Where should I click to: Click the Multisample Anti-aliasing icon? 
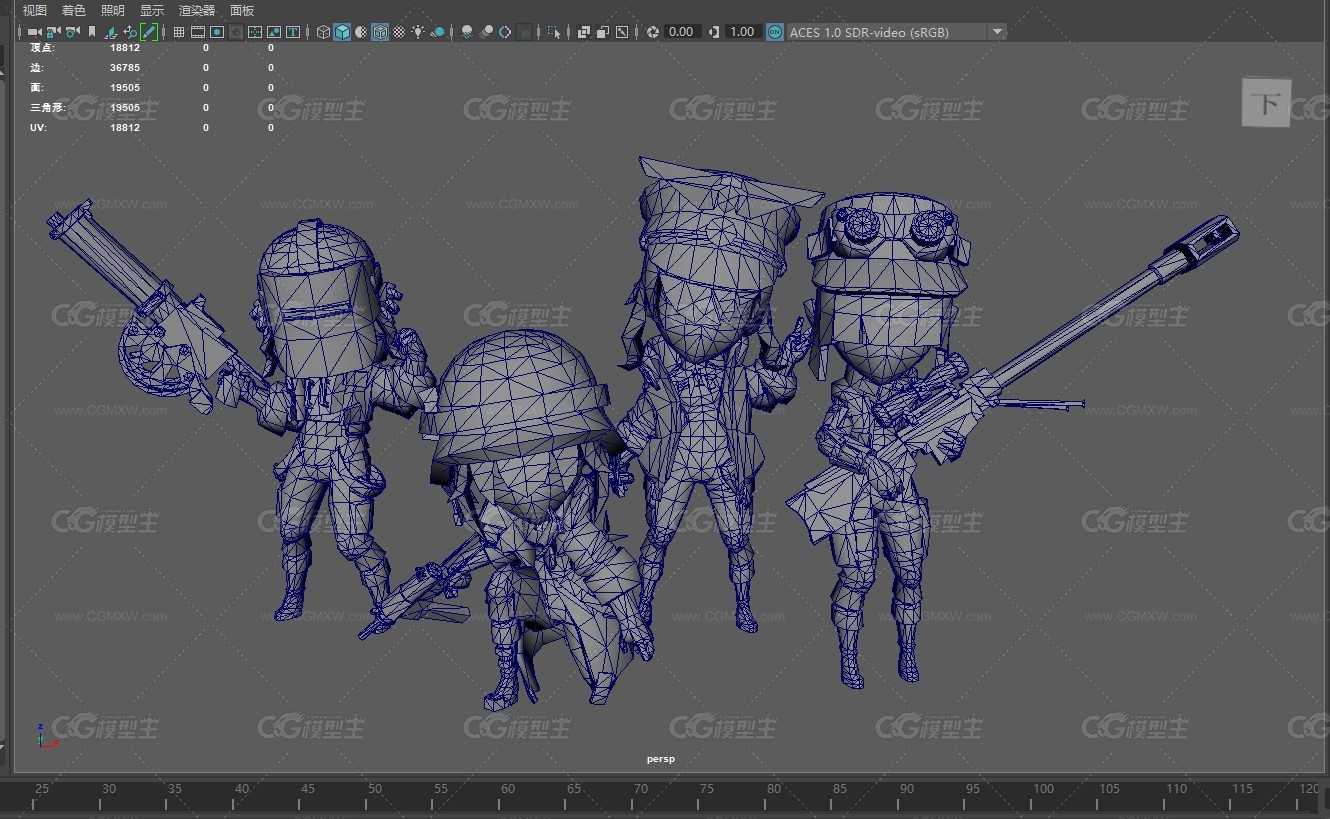click(505, 32)
